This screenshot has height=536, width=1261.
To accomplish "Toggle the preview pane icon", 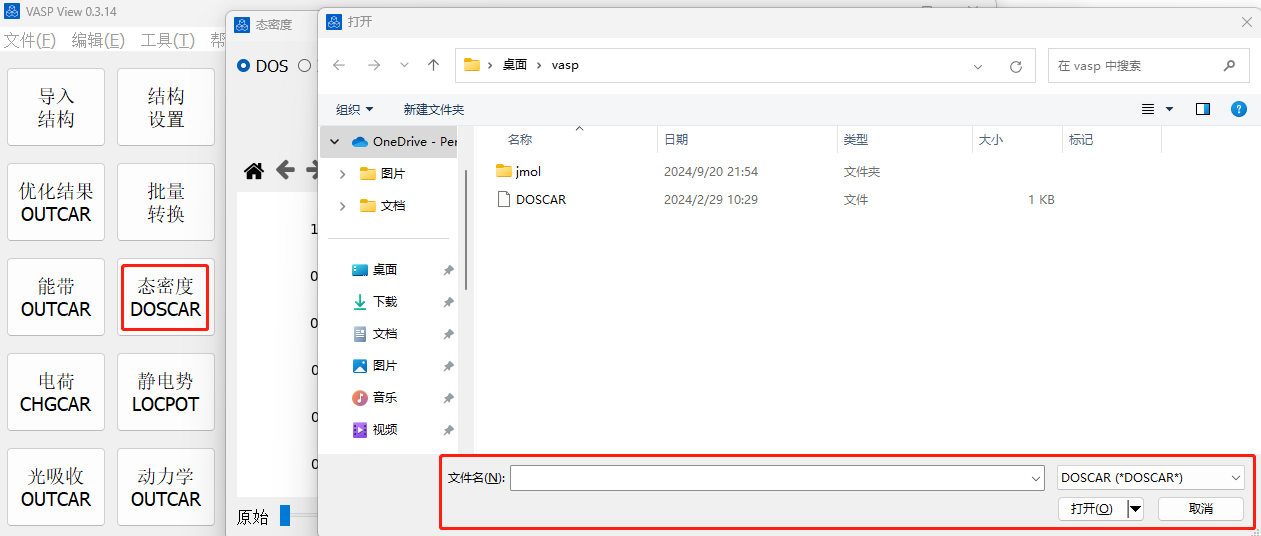I will 1203,109.
